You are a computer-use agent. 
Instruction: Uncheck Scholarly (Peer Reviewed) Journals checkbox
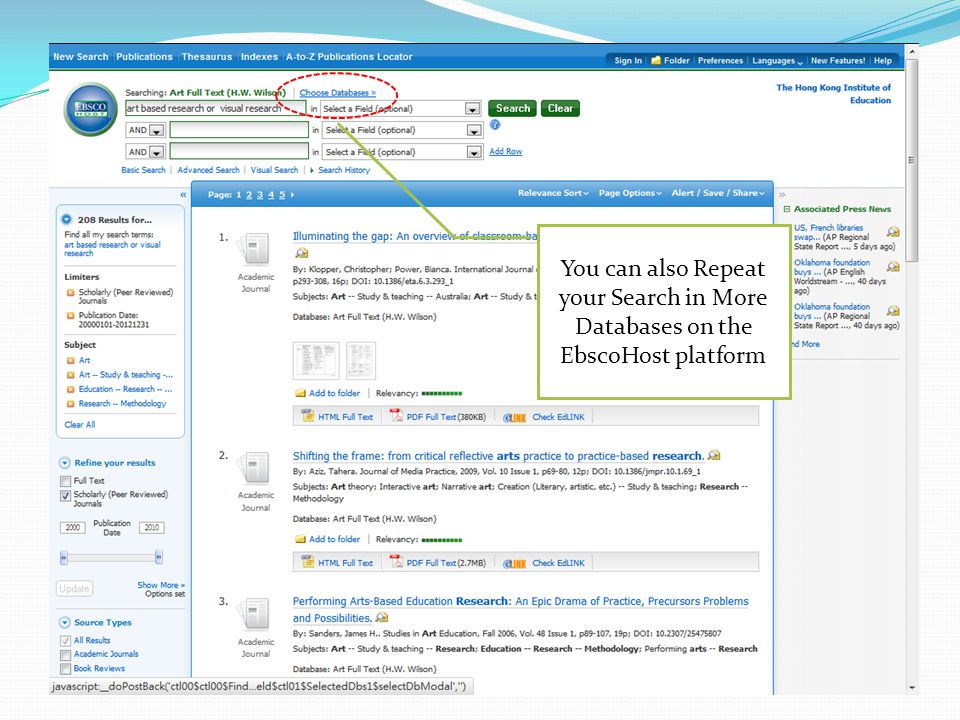pos(66,495)
